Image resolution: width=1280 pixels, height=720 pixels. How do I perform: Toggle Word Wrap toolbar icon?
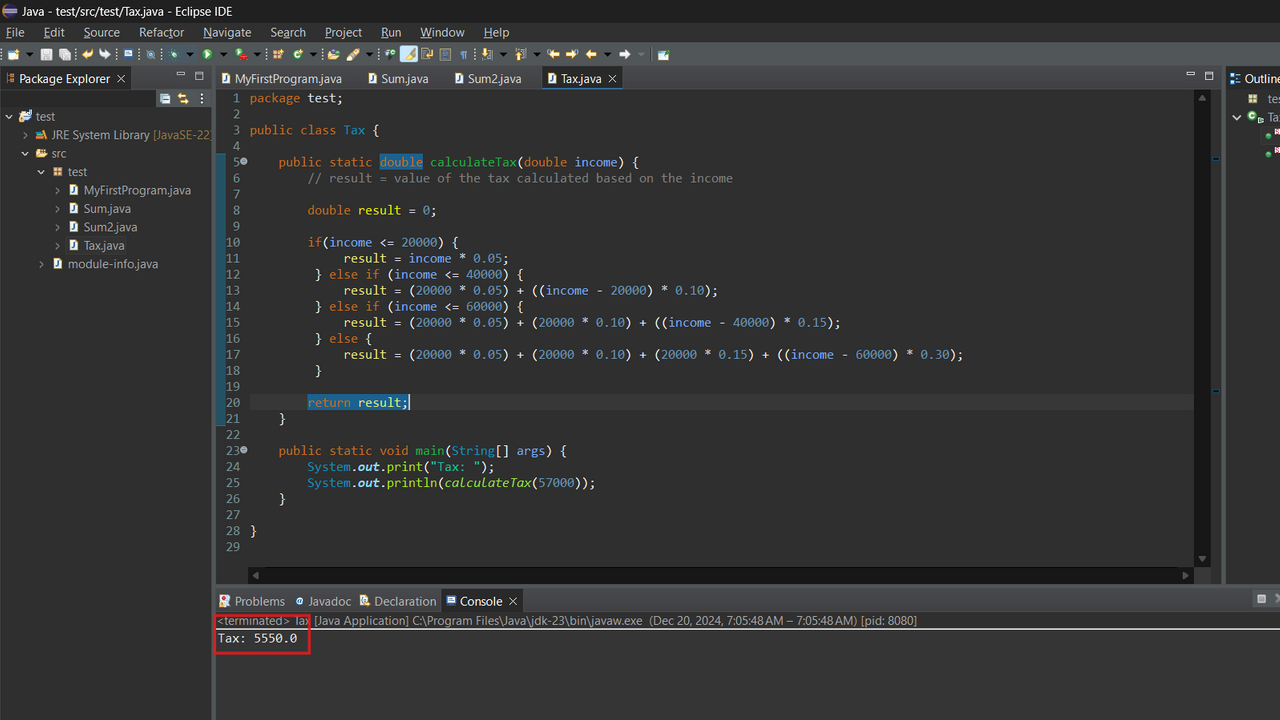428,54
